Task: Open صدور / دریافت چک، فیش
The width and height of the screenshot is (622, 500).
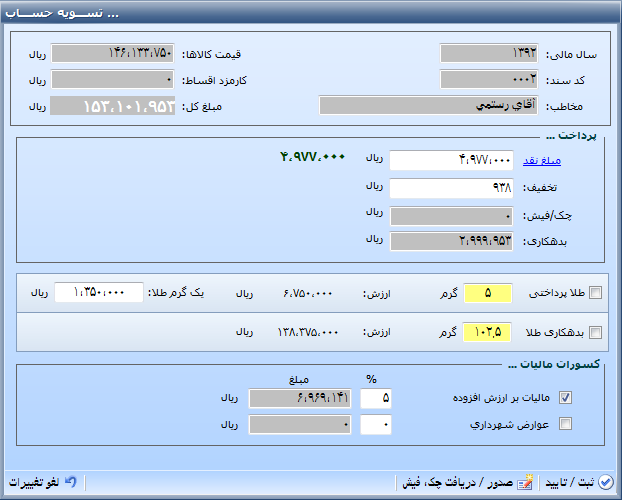Action: click(467, 482)
